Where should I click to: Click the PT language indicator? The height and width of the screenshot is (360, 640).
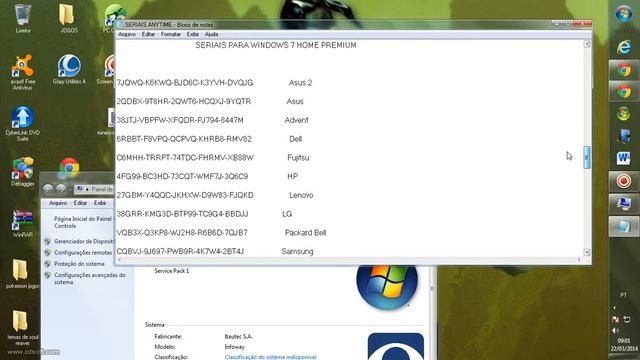pyautogui.click(x=623, y=295)
